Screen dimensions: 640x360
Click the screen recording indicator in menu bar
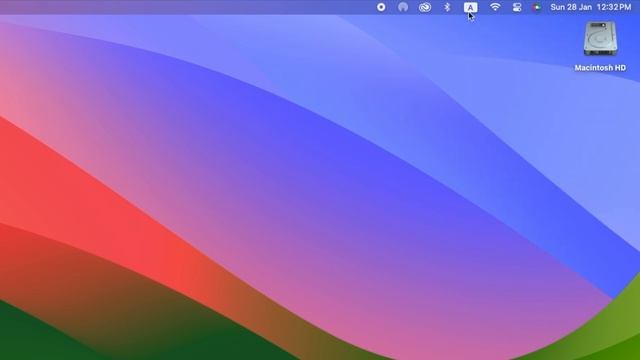coord(381,7)
